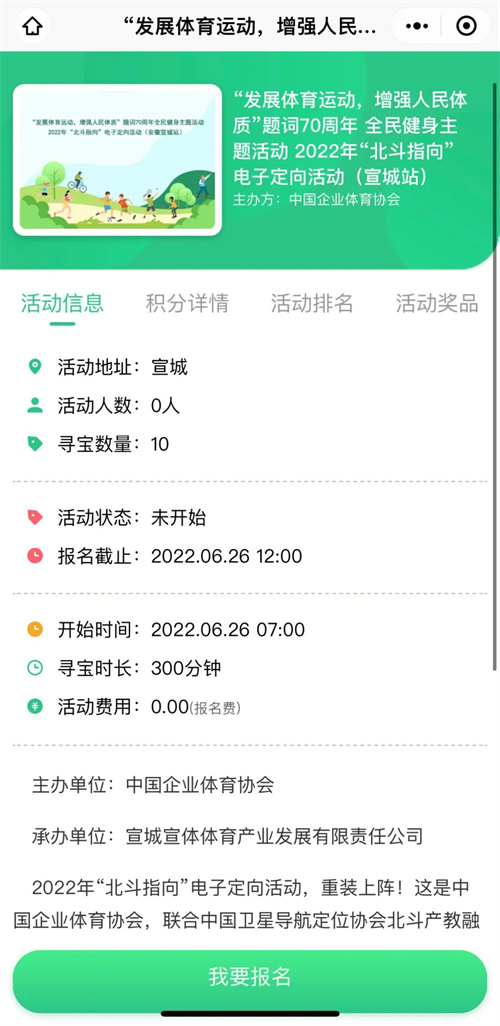Viewport: 500px width, 1026px height.
Task: Click the location pin icon beside 活动地址
Action: point(35,366)
